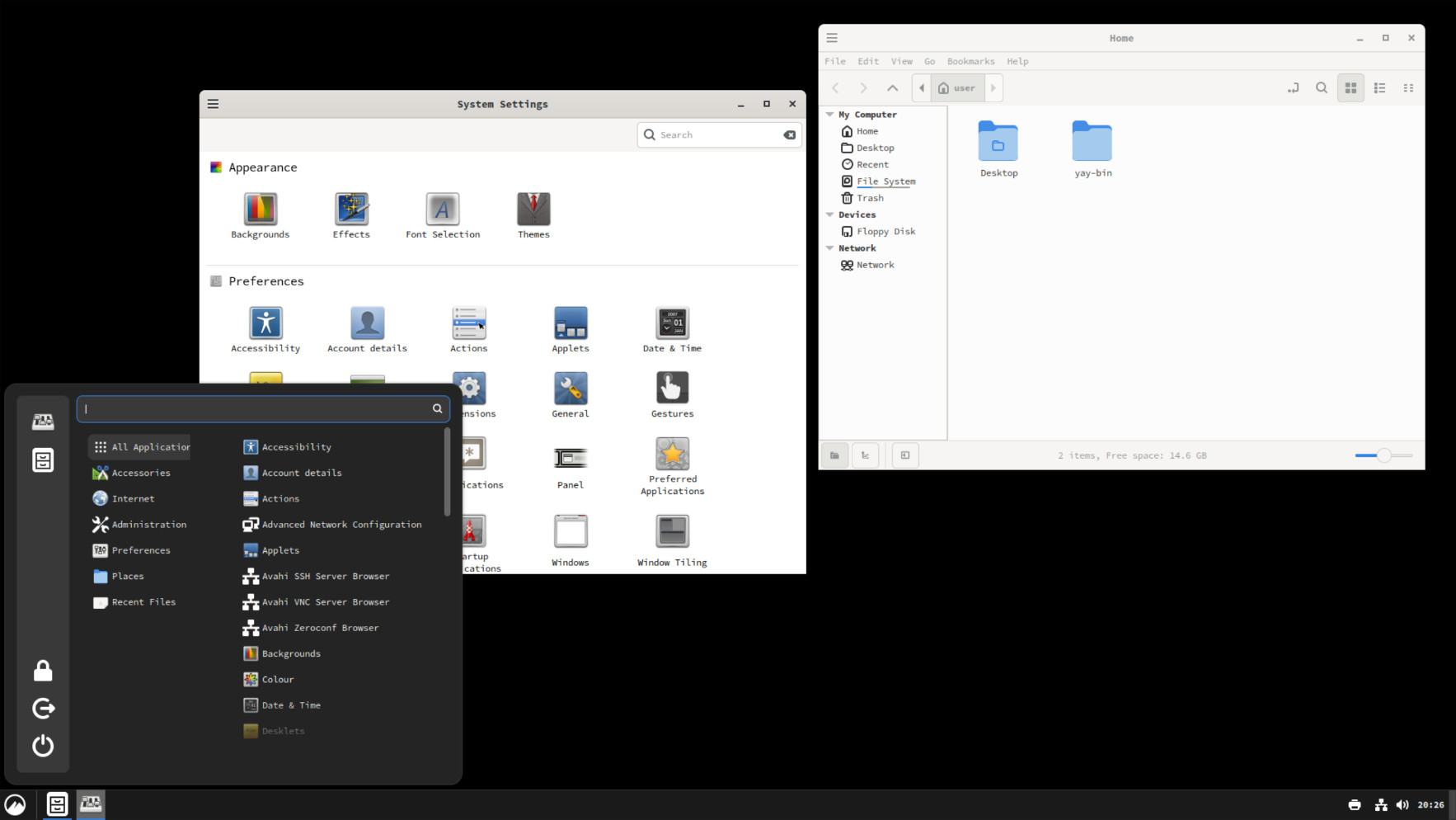Open the Gestures preferences icon

pos(672,389)
